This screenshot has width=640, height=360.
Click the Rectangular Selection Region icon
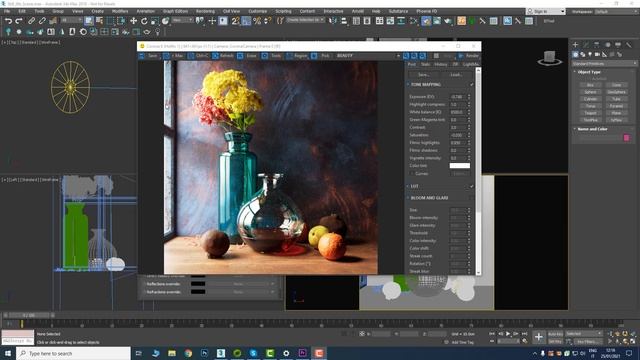110,21
